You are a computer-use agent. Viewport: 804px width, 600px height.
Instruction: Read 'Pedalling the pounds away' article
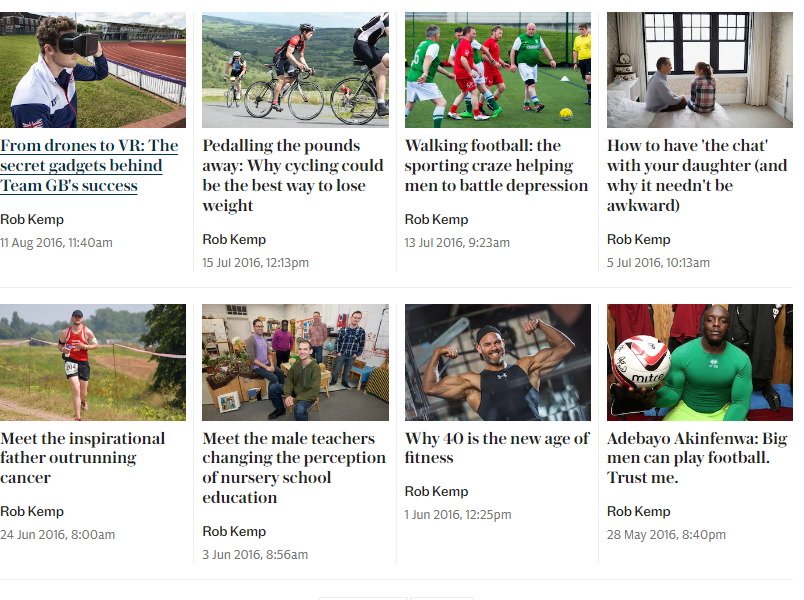click(x=293, y=176)
